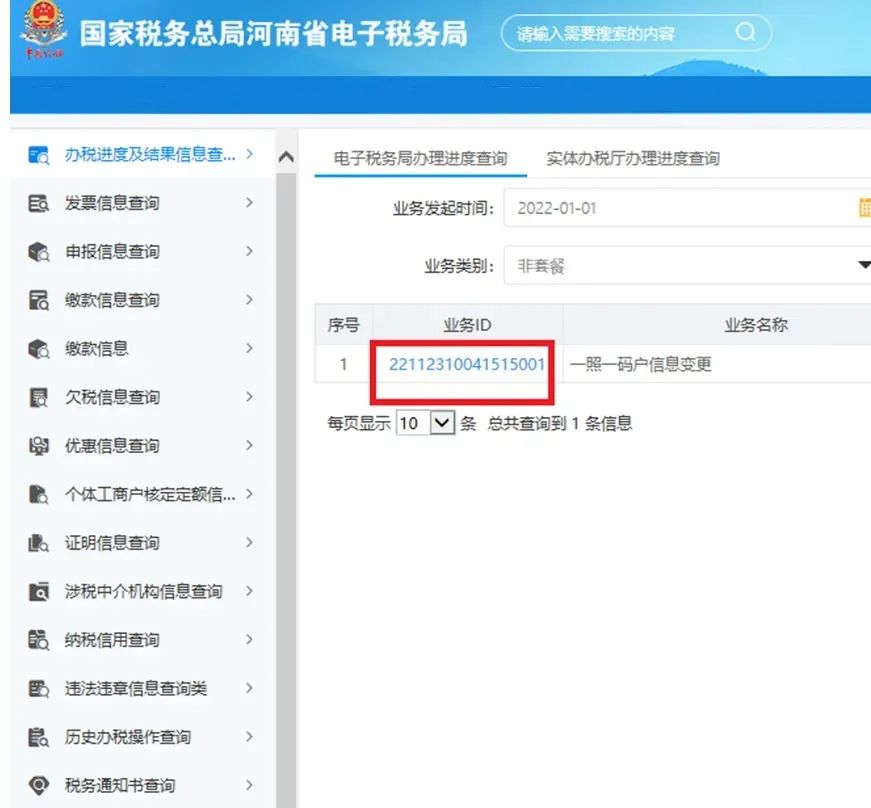Click the 涉税中介机构信息查询 sidebar icon

pos(38,591)
